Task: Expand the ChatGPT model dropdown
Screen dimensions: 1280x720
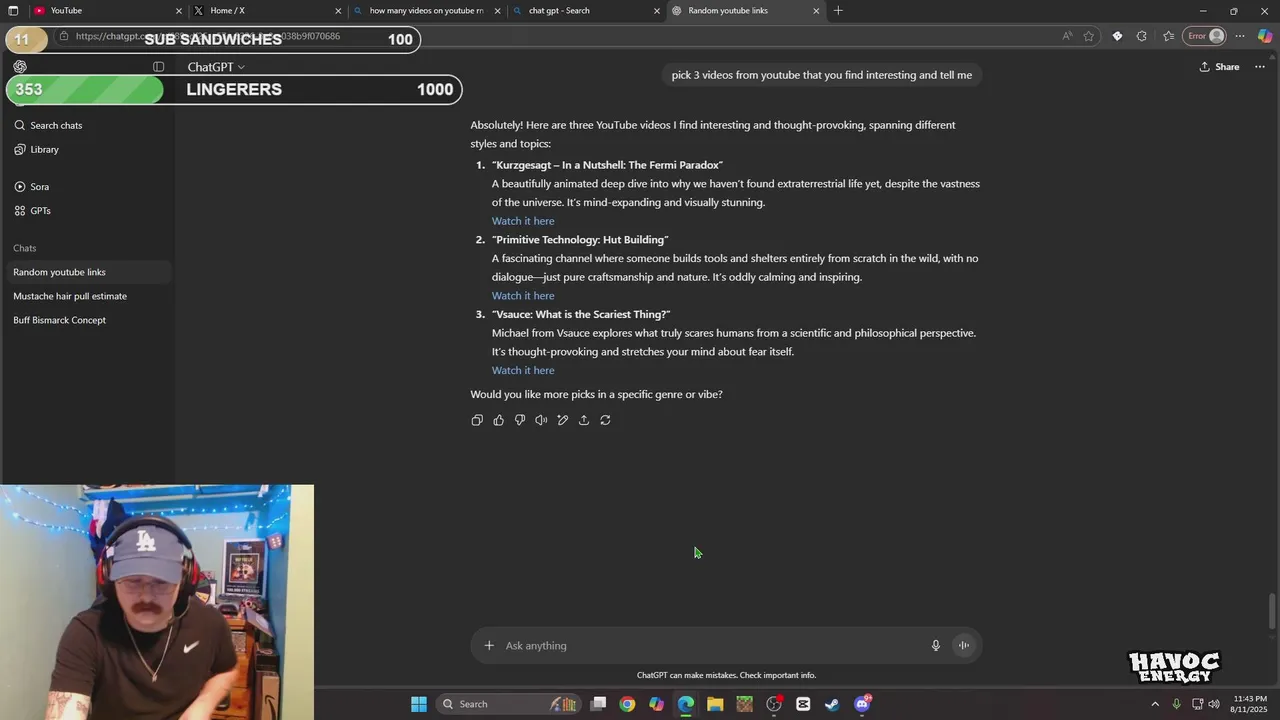Action: tap(216, 67)
